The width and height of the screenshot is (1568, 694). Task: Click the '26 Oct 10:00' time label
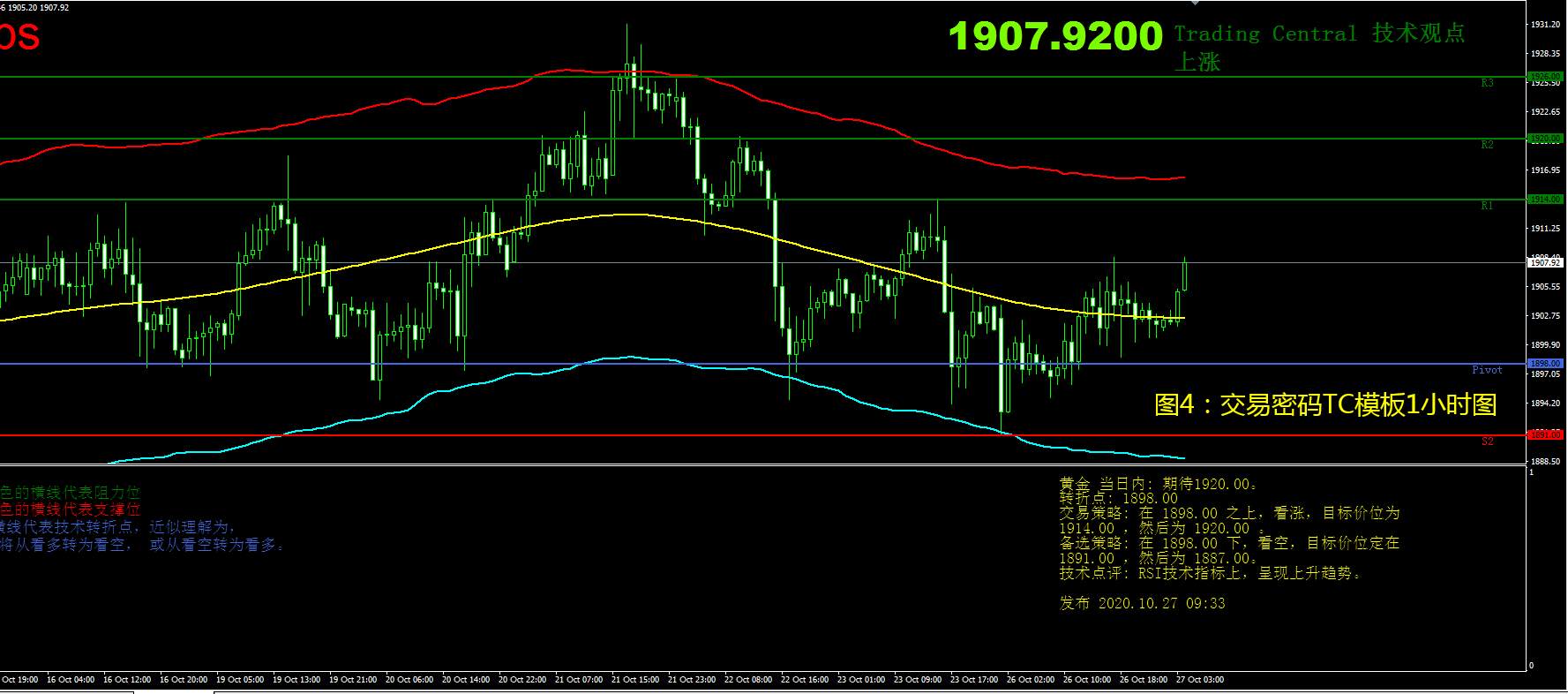1087,680
